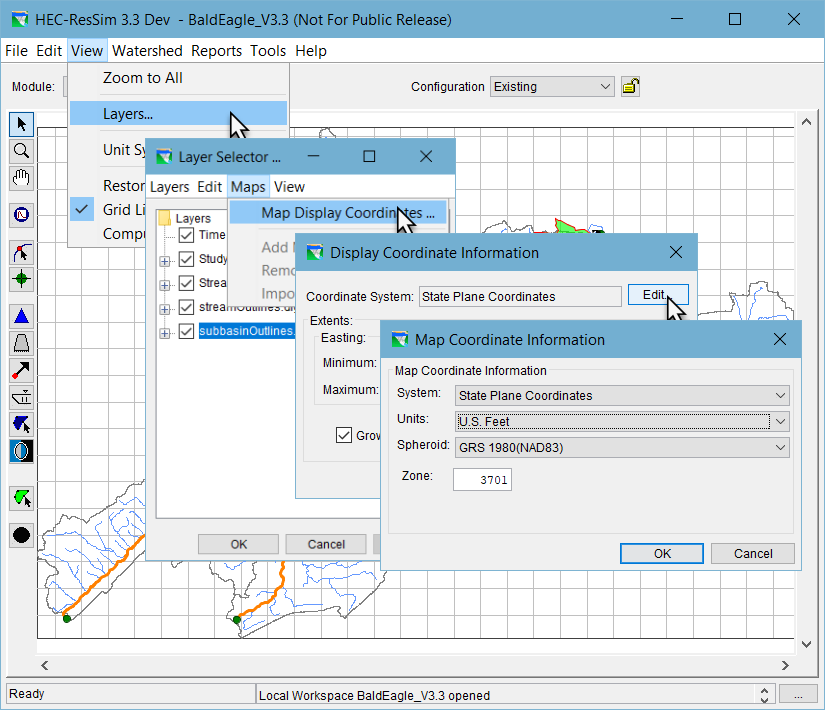The height and width of the screenshot is (710, 825).
Task: Expand the streamOutlines layer tree node
Action: point(165,309)
